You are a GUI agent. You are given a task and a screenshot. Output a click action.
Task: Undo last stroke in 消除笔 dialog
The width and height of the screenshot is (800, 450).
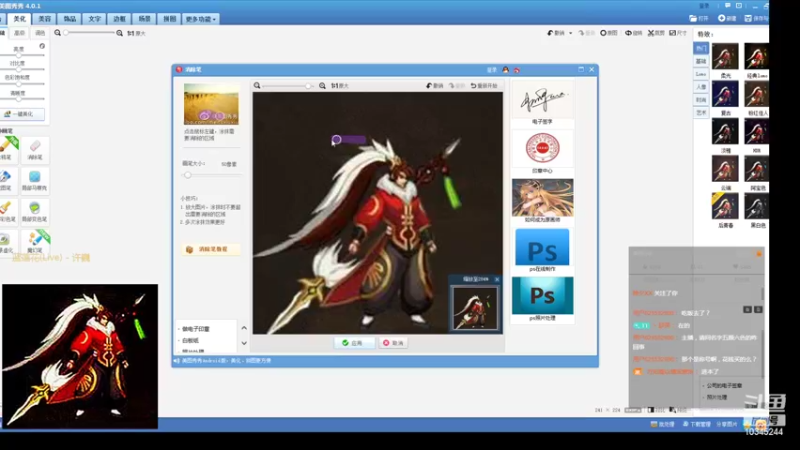435,86
